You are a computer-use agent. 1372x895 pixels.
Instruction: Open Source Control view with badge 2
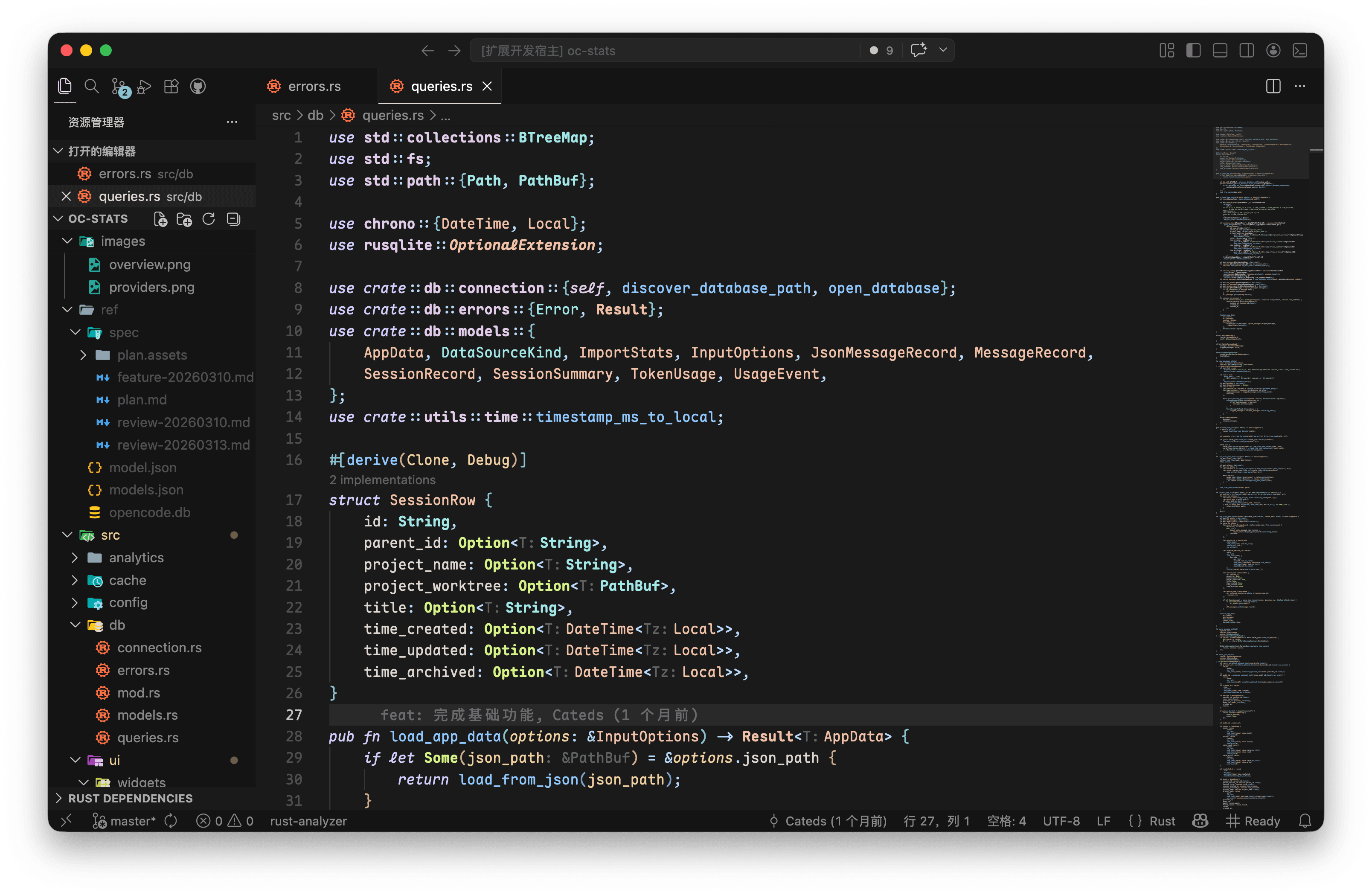(x=119, y=87)
